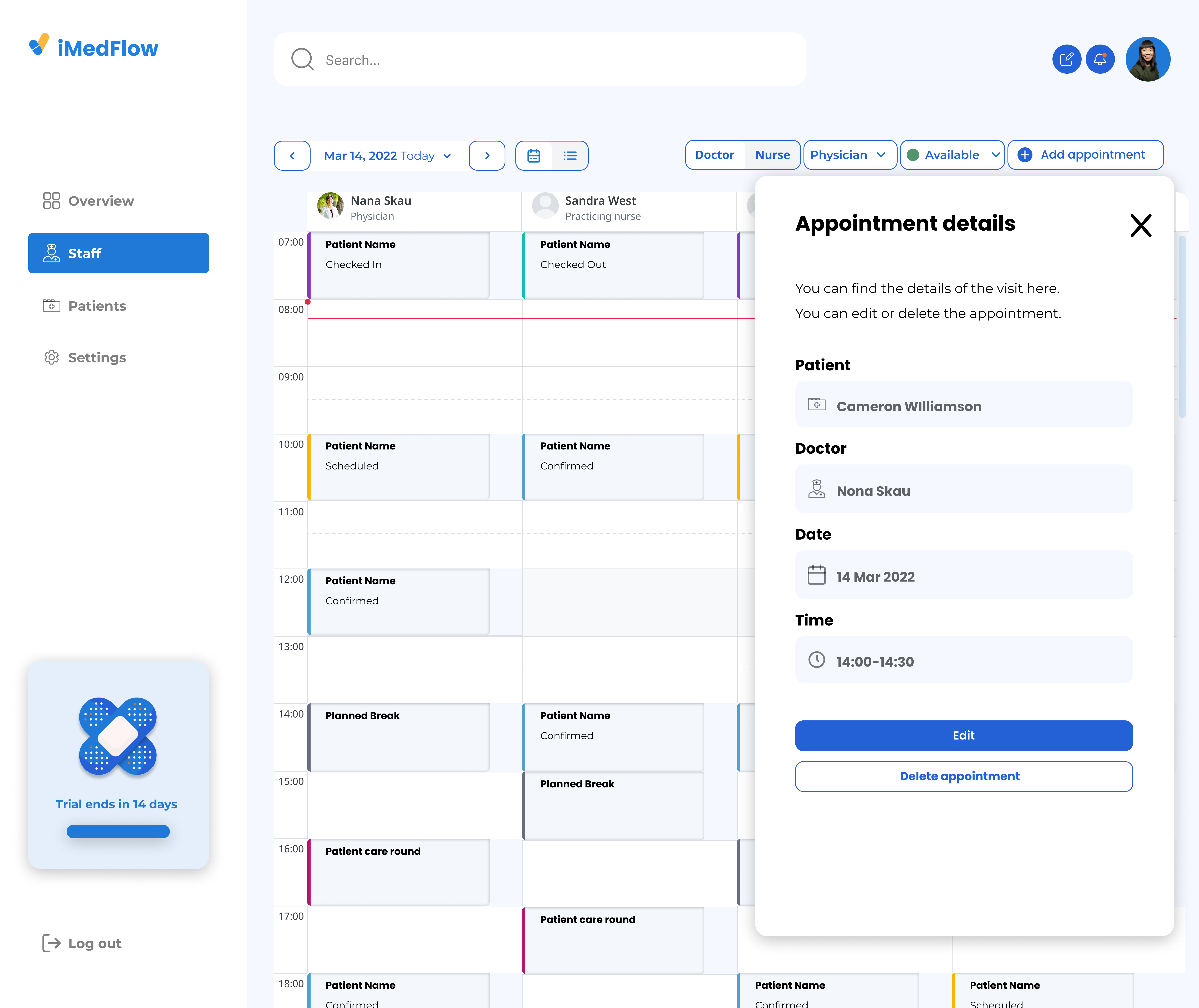Go to next day arrow

[487, 155]
